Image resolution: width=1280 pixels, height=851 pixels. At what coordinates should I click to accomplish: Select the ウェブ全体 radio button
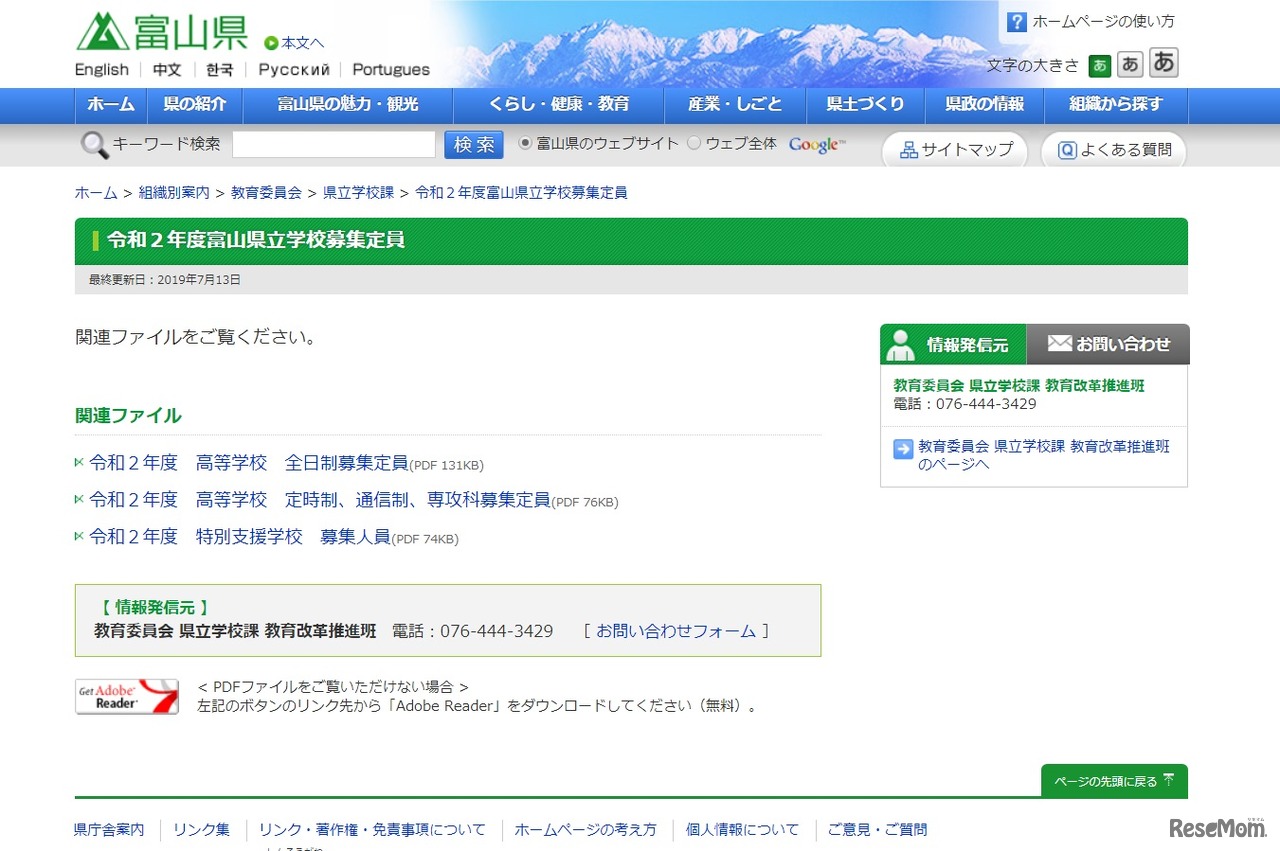point(693,143)
